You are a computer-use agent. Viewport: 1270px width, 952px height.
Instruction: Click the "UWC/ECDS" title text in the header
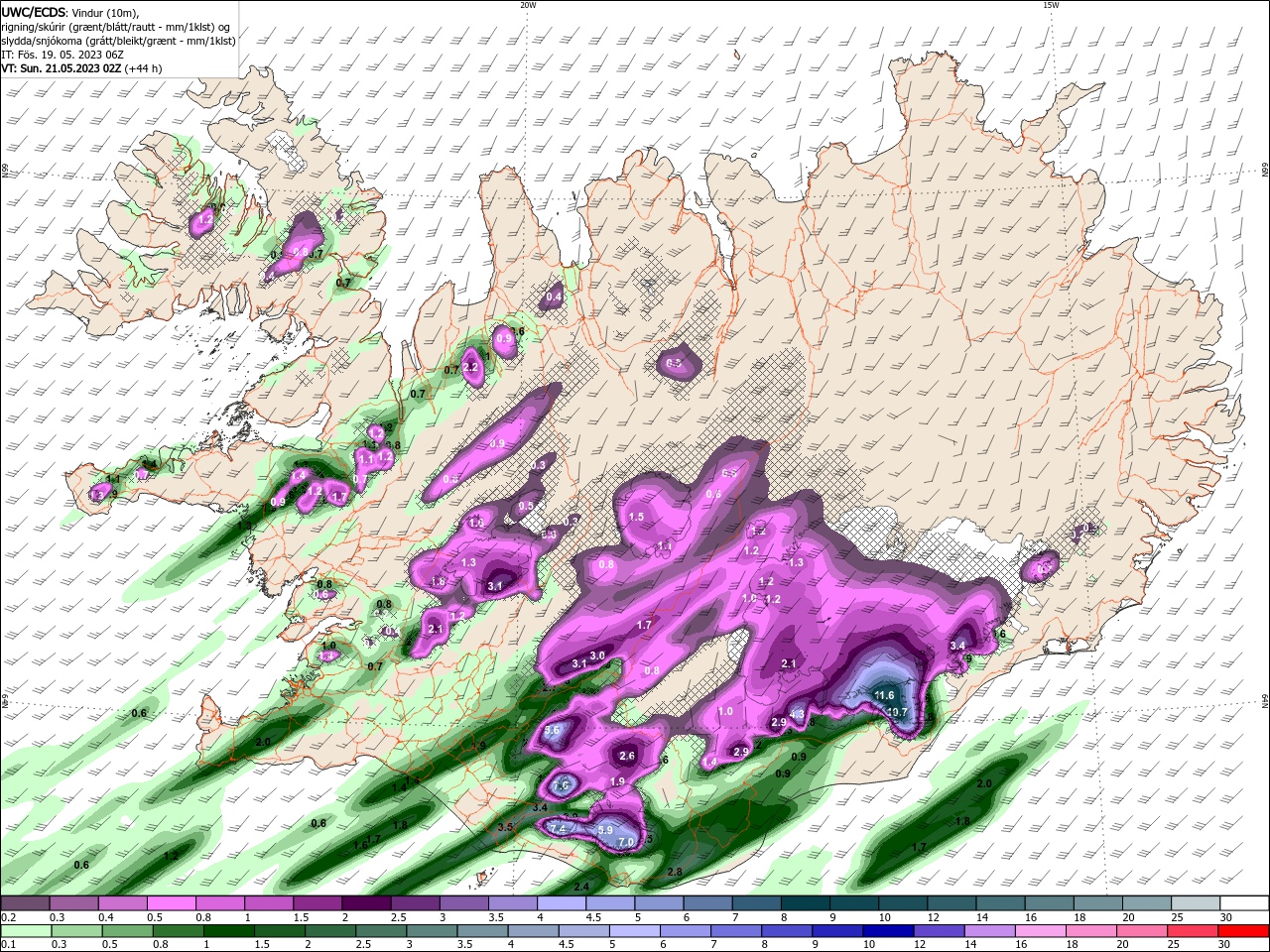click(x=33, y=12)
